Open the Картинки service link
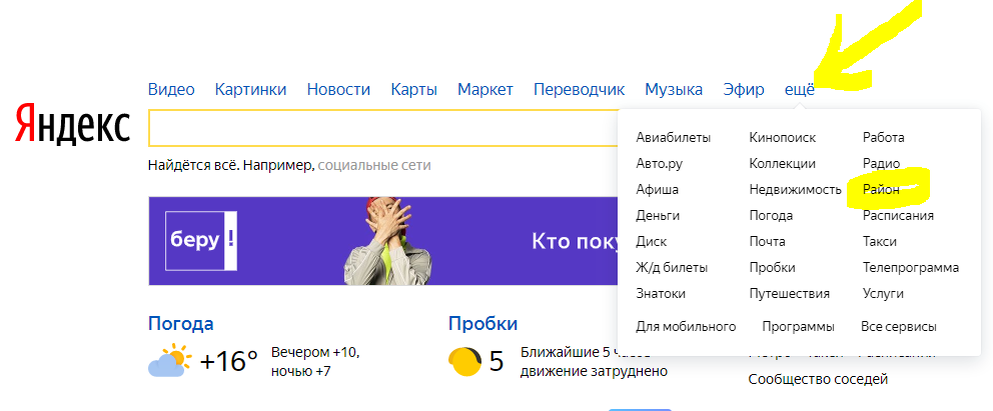The image size is (993, 411). [251, 89]
